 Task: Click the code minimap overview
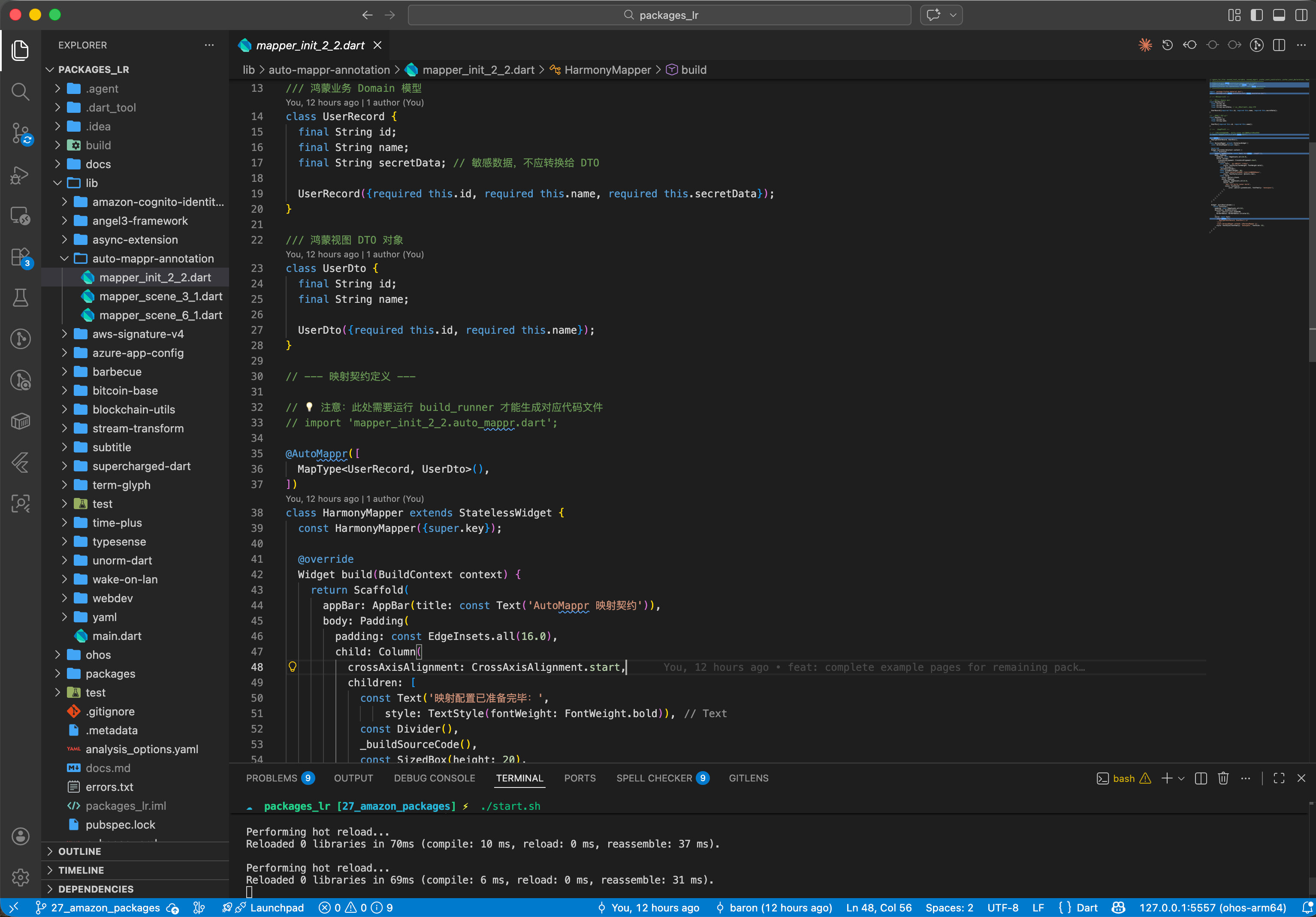click(x=1259, y=155)
